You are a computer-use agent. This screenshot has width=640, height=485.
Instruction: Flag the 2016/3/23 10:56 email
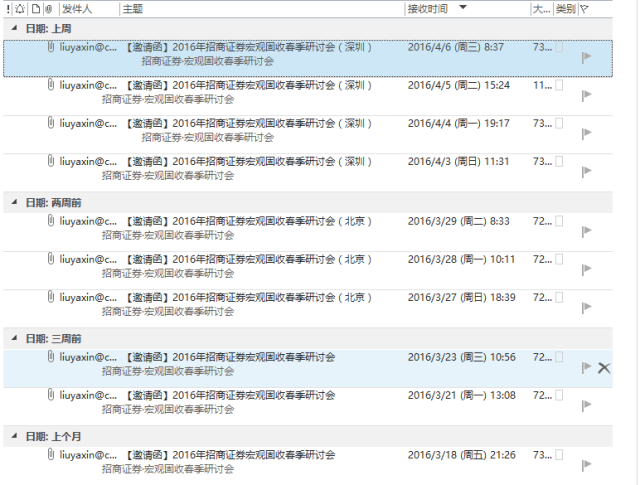click(587, 367)
